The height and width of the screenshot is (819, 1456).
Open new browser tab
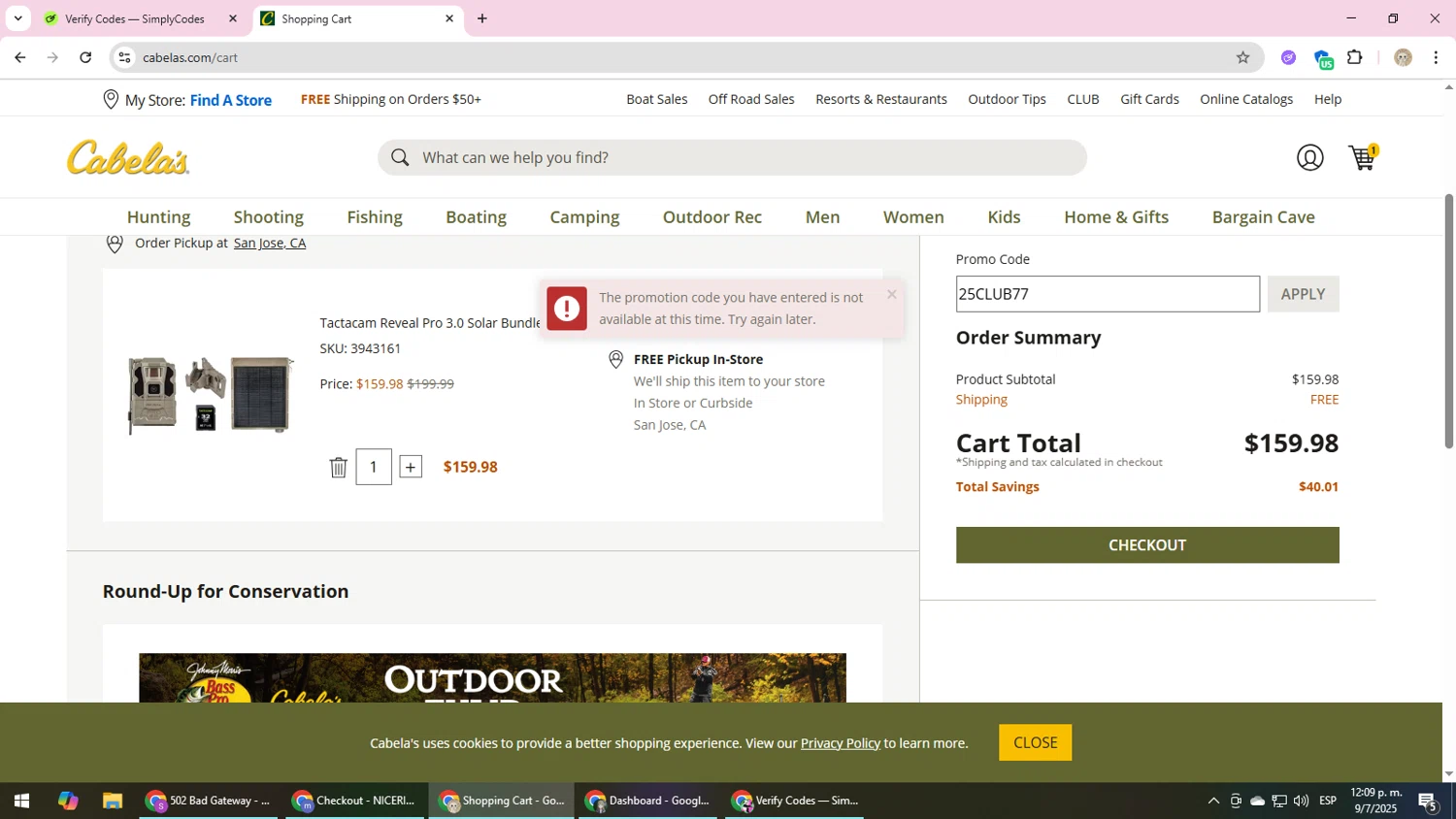tap(481, 18)
